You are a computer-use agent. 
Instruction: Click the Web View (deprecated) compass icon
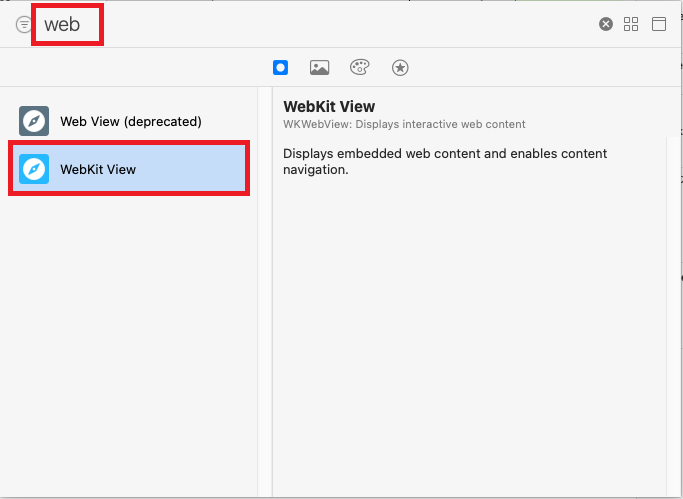(34, 121)
